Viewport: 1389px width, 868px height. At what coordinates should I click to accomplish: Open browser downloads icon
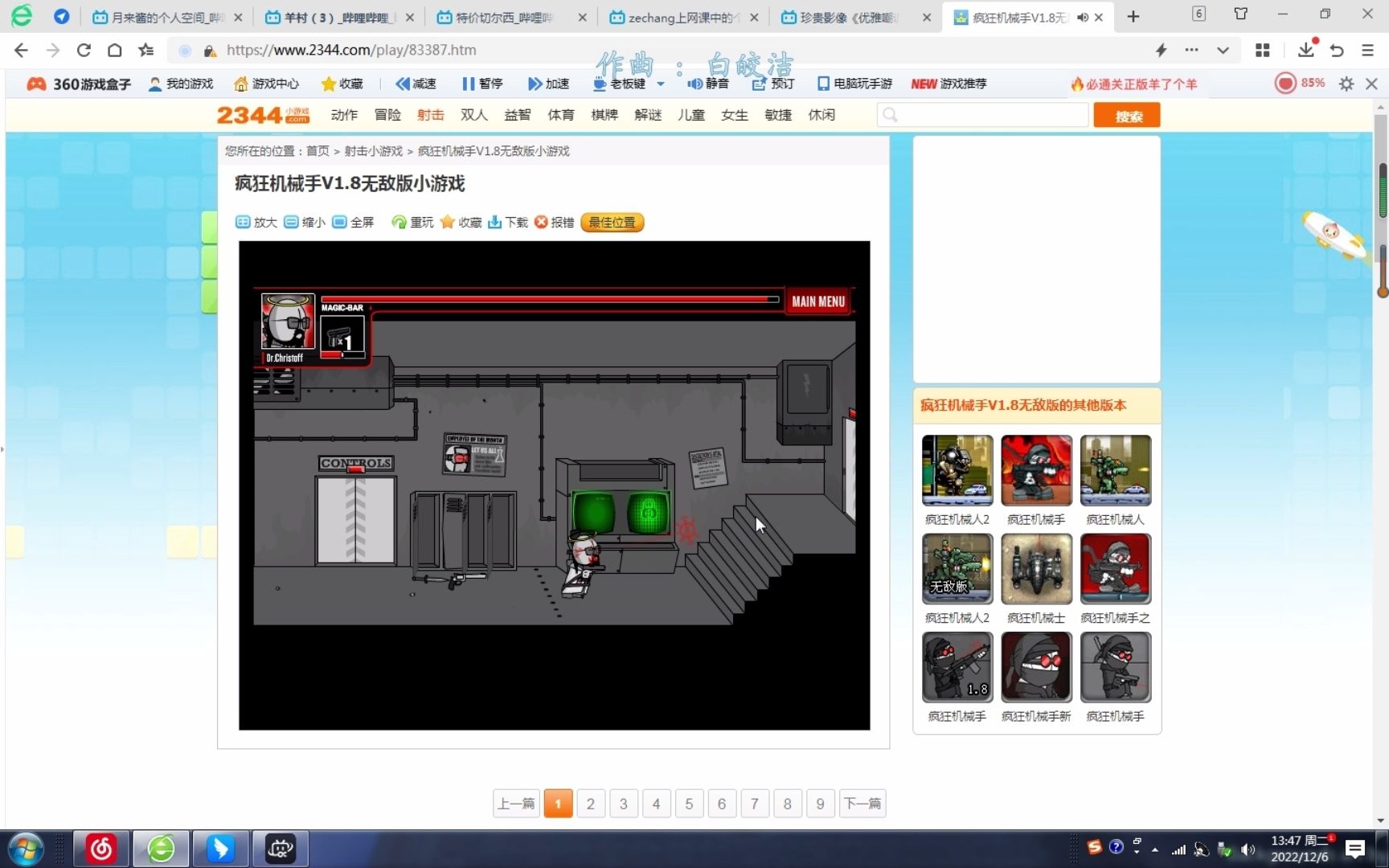(x=1306, y=50)
